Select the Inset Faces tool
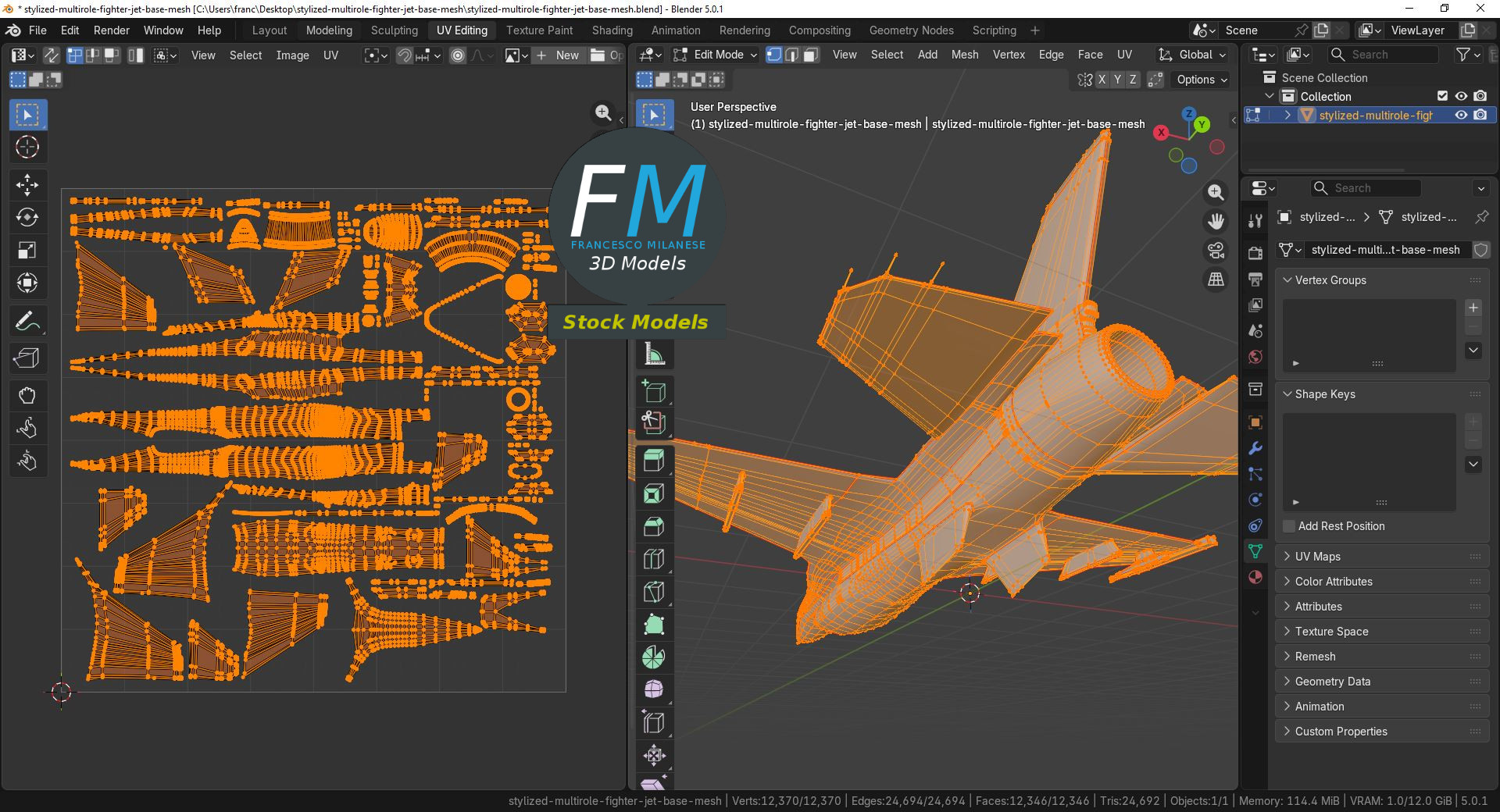Viewport: 1500px width, 812px height. [654, 493]
